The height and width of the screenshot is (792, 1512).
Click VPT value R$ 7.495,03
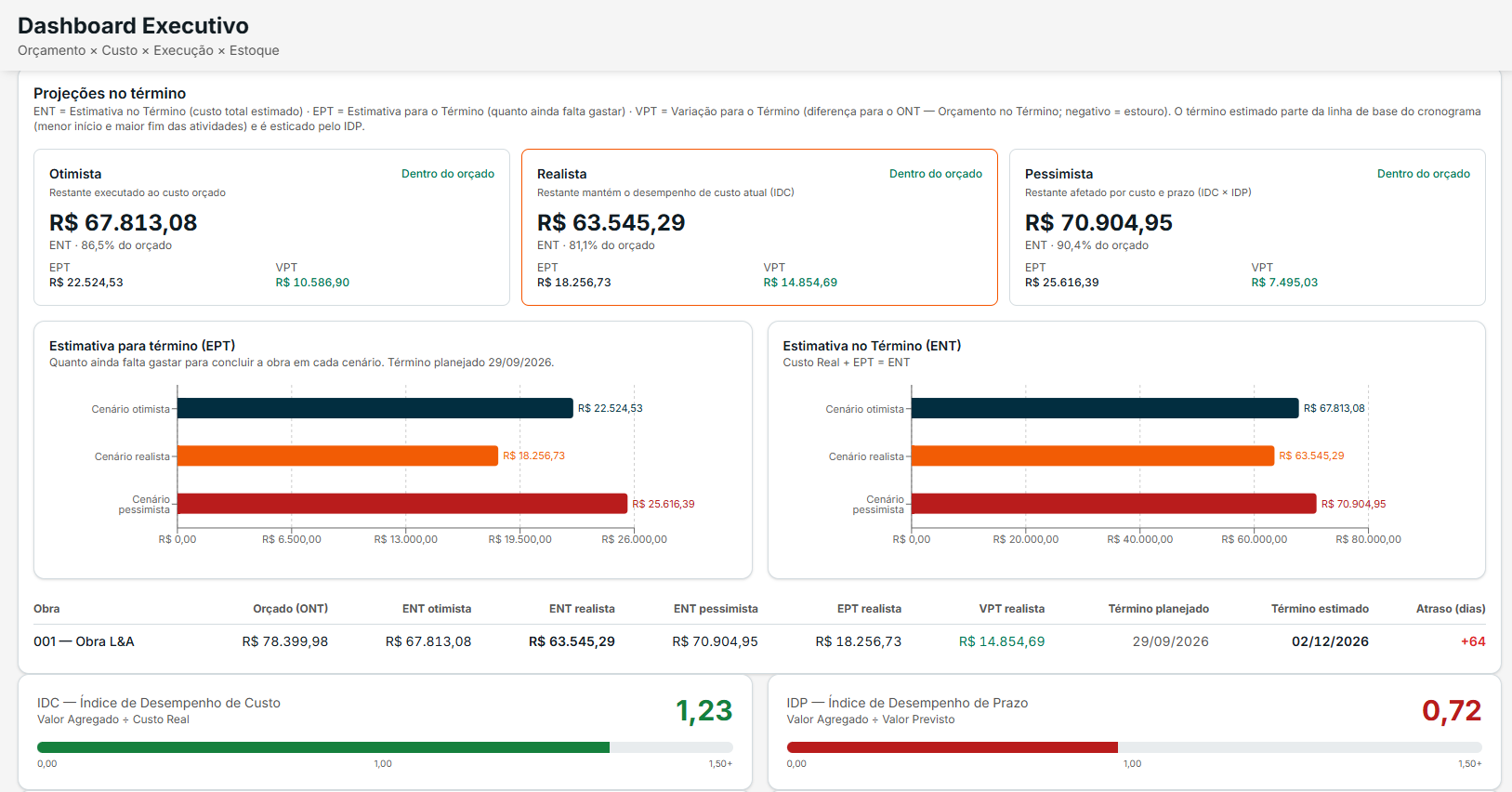click(1284, 283)
